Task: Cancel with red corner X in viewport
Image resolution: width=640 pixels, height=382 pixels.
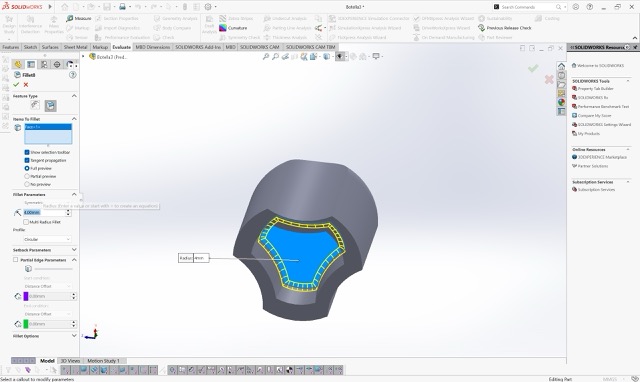Action: point(549,79)
